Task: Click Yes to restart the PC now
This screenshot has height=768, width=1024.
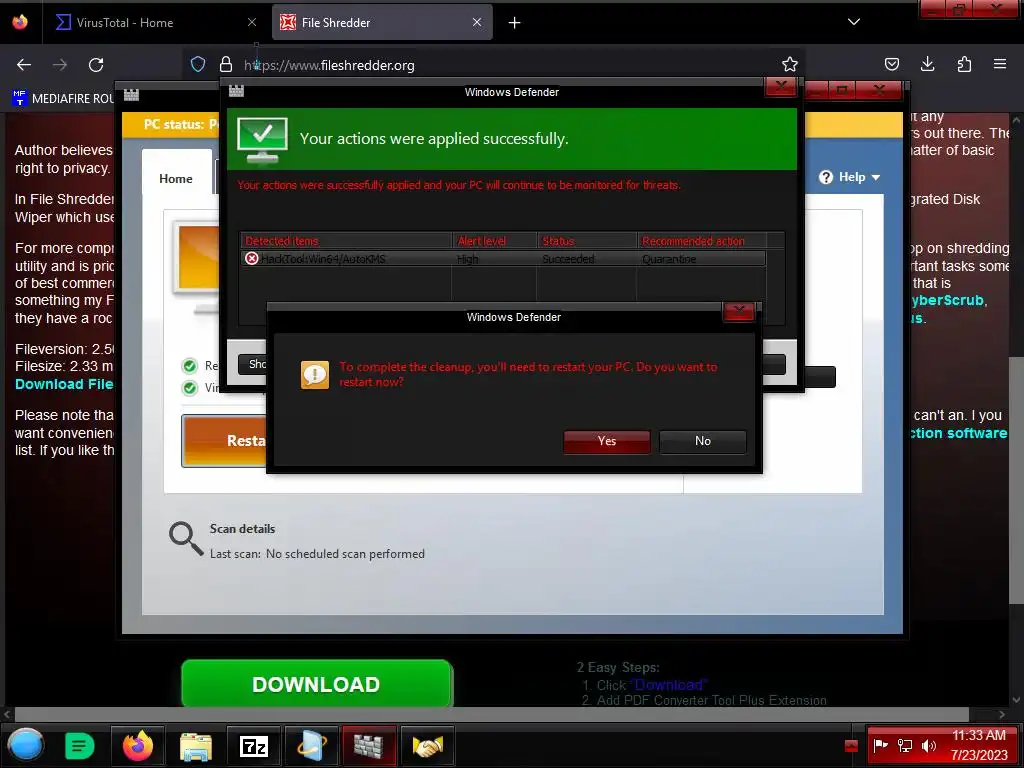Action: 607,441
